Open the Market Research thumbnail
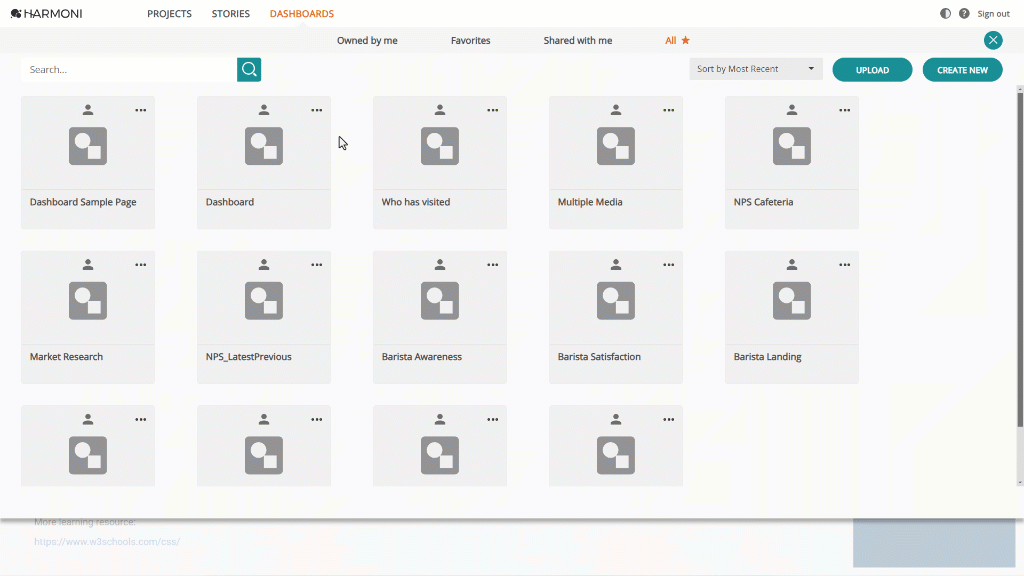The width and height of the screenshot is (1024, 576). [88, 300]
